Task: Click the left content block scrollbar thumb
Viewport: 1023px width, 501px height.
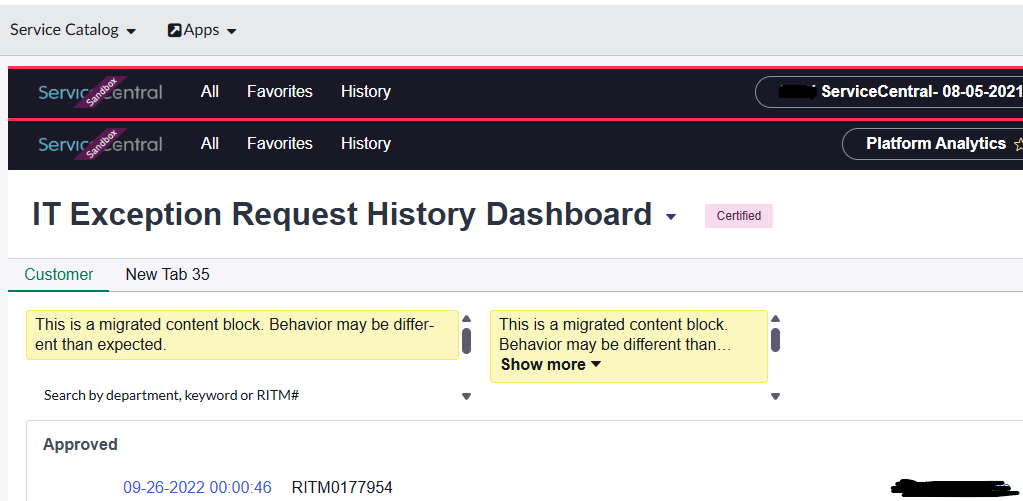Action: pyautogui.click(x=466, y=340)
